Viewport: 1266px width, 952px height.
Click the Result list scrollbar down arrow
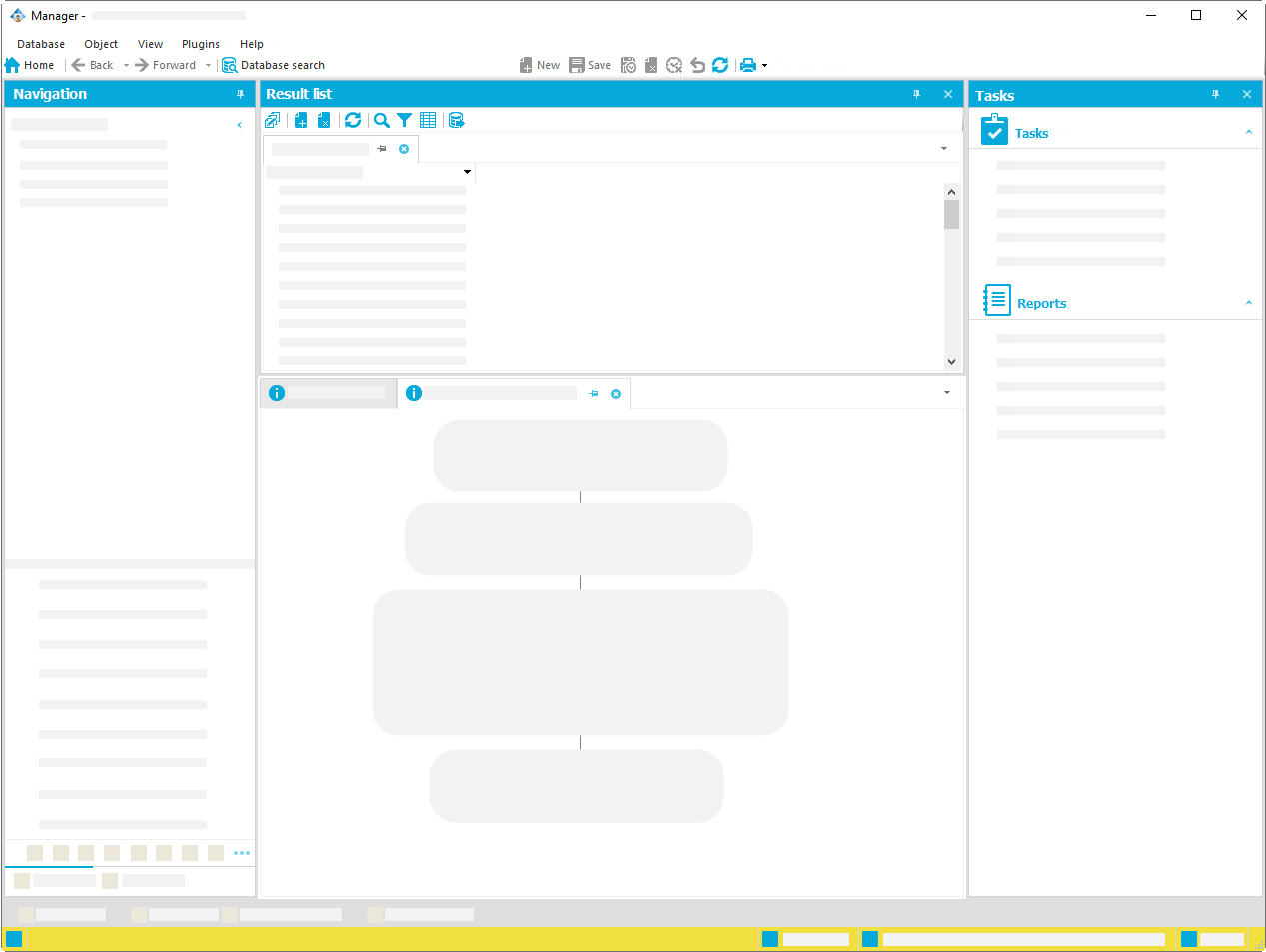pyautogui.click(x=951, y=362)
